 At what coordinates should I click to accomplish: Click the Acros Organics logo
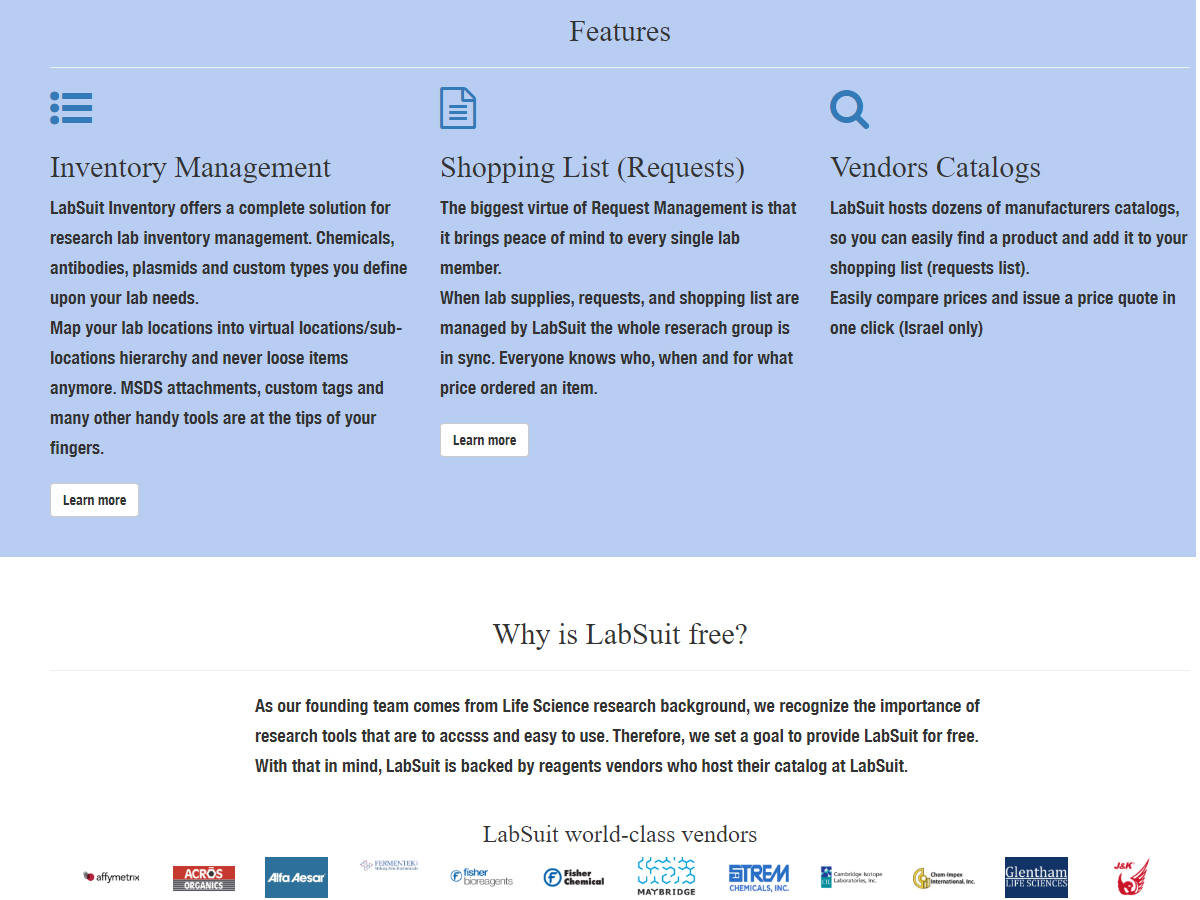point(204,878)
